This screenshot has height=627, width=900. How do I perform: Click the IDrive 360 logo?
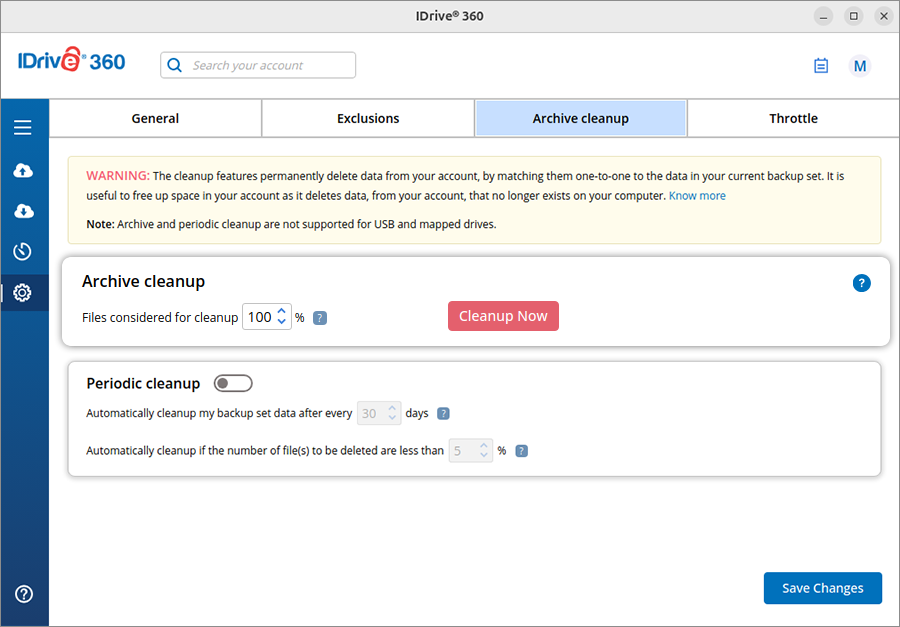pyautogui.click(x=71, y=60)
